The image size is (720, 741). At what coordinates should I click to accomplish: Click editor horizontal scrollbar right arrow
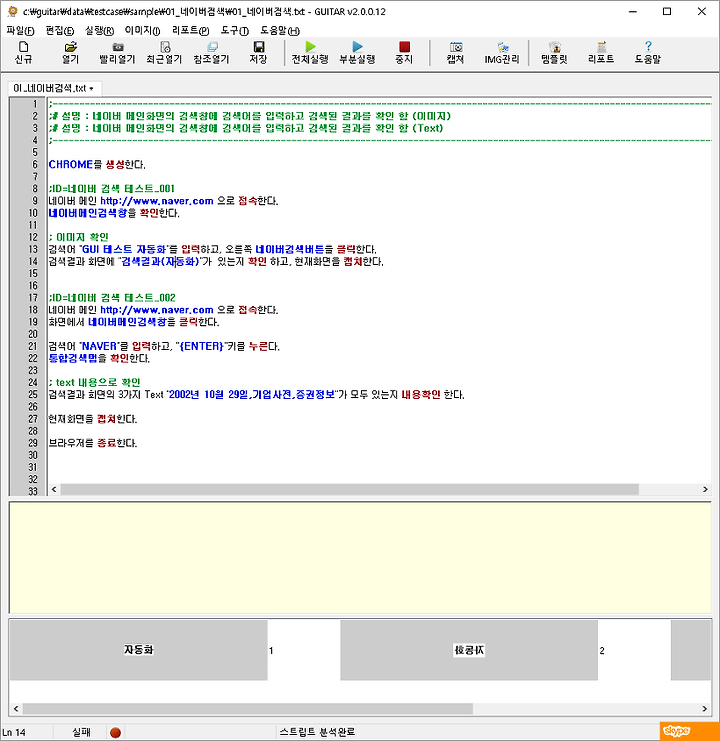pyautogui.click(x=705, y=489)
